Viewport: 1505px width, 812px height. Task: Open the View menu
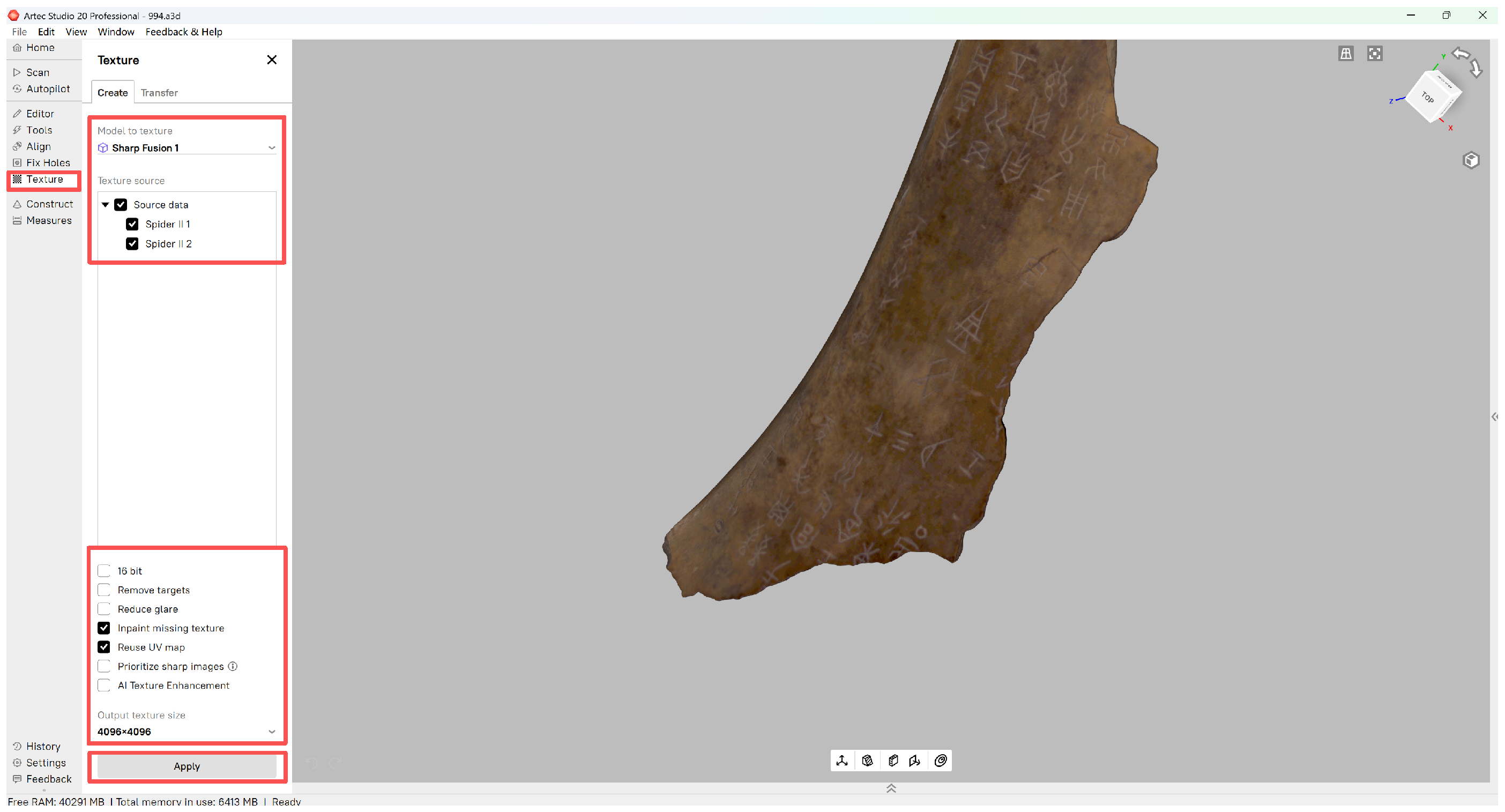click(x=76, y=32)
